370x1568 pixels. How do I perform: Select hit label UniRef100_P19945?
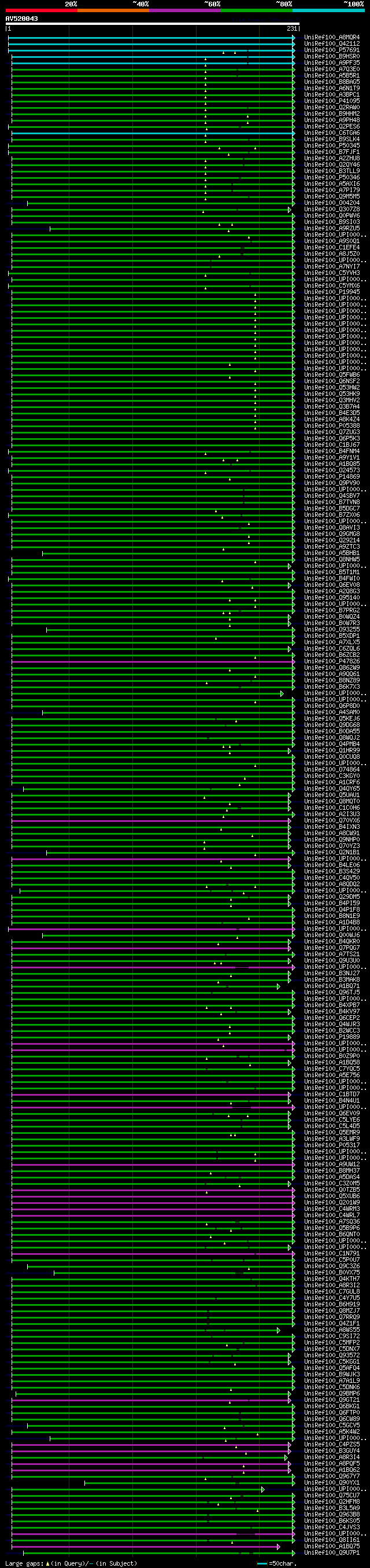[x=332, y=292]
